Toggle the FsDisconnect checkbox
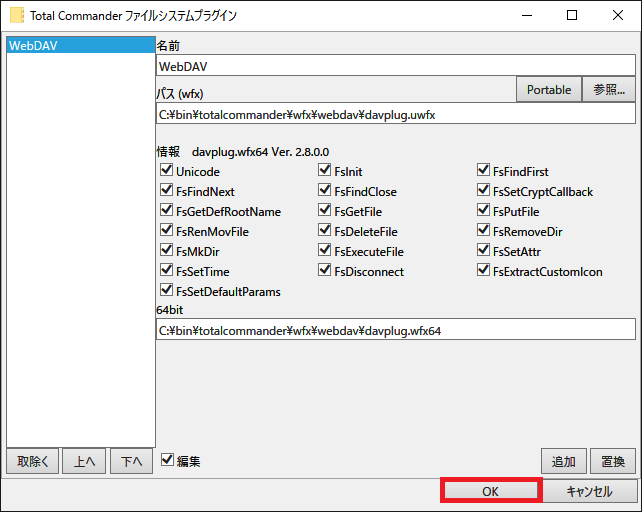Screen dimensions: 642x512 (324, 270)
